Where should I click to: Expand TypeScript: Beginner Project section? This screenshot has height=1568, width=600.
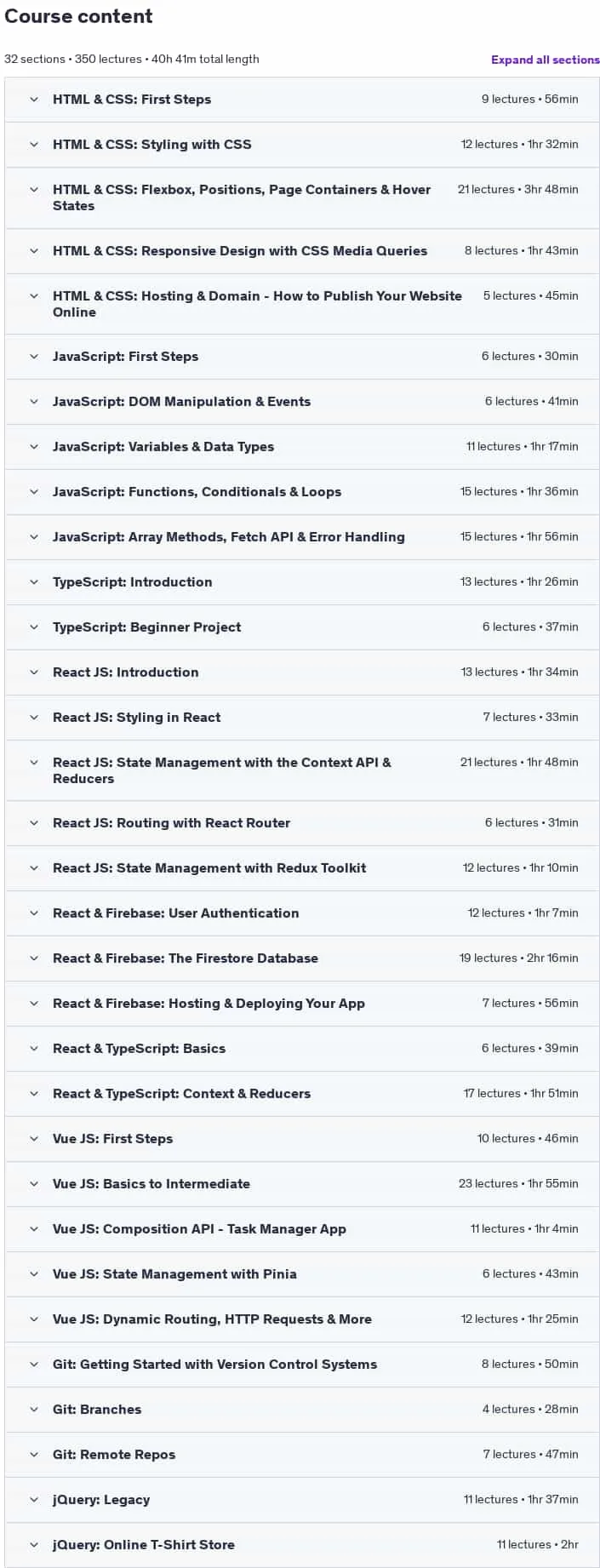[301, 627]
